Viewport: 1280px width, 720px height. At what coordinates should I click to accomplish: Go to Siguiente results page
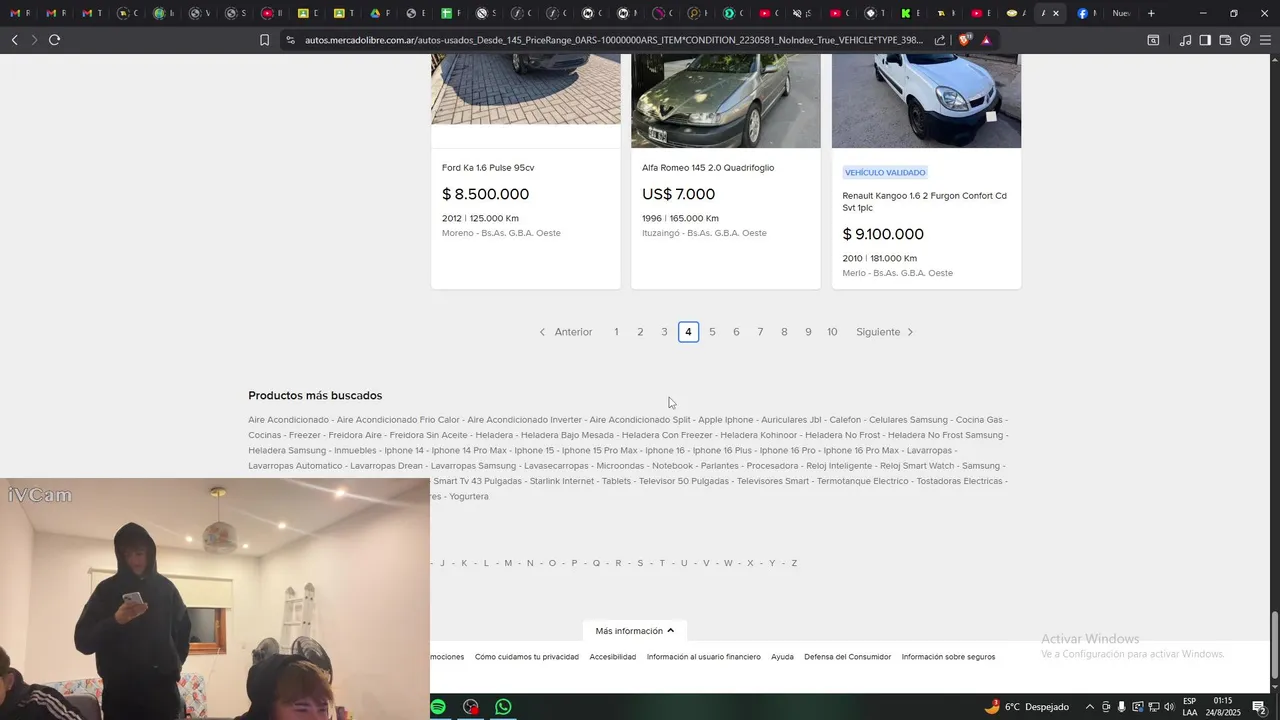885,332
